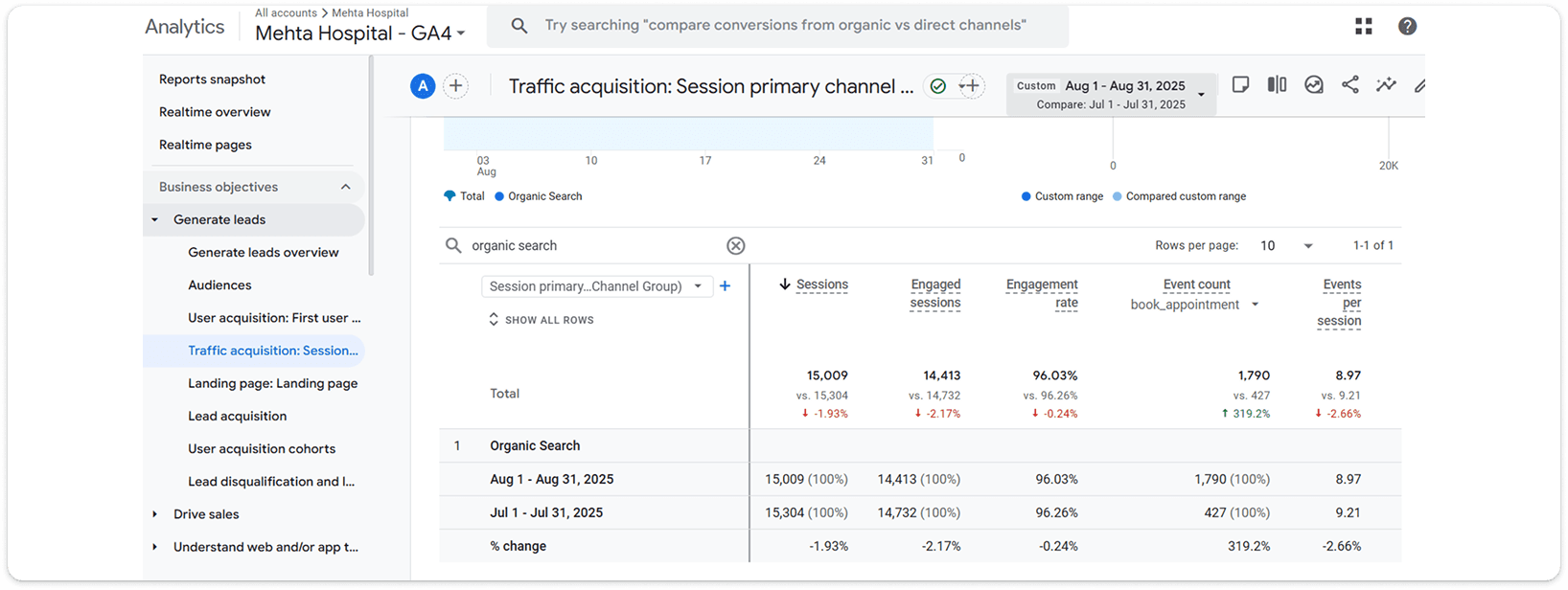Open the Mehta Hospital - GA4 property switcher

click(x=360, y=34)
